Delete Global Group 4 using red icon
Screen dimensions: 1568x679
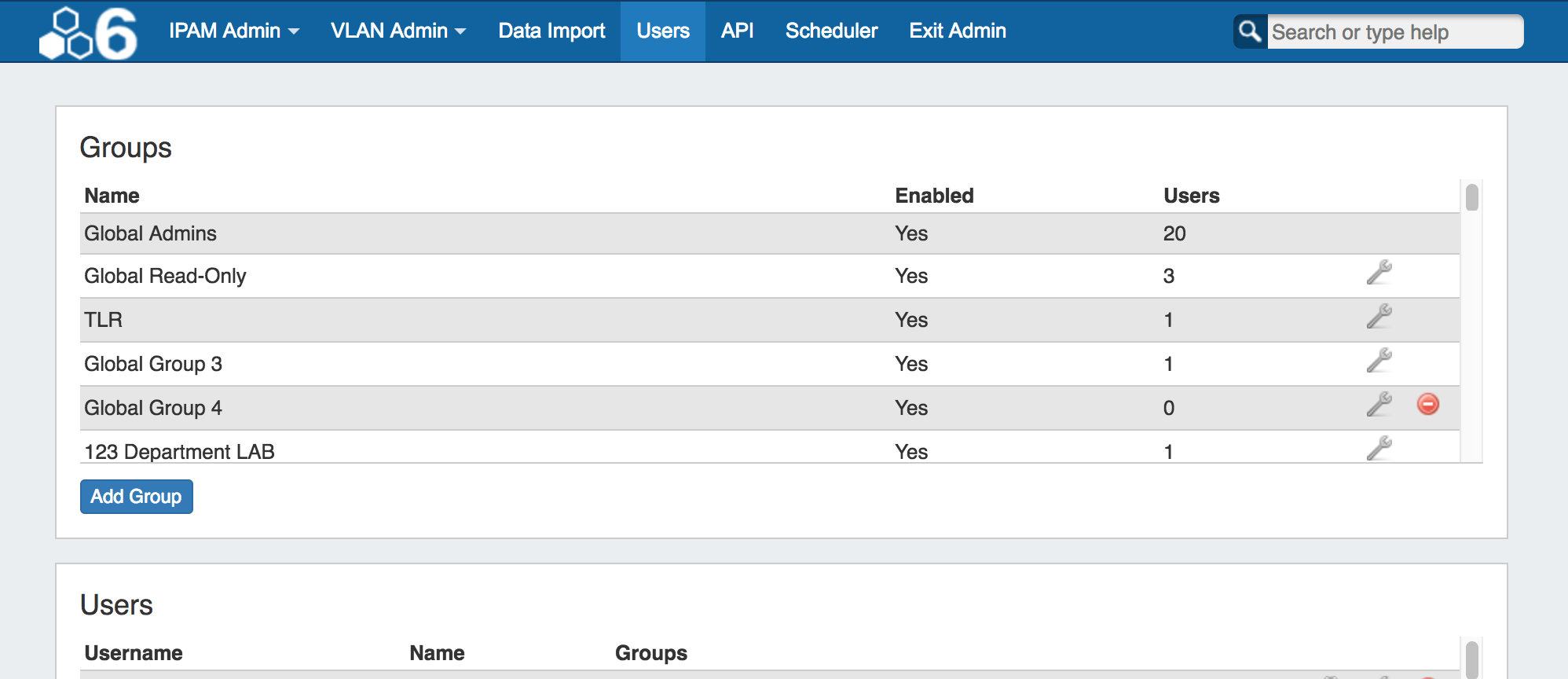point(1427,404)
